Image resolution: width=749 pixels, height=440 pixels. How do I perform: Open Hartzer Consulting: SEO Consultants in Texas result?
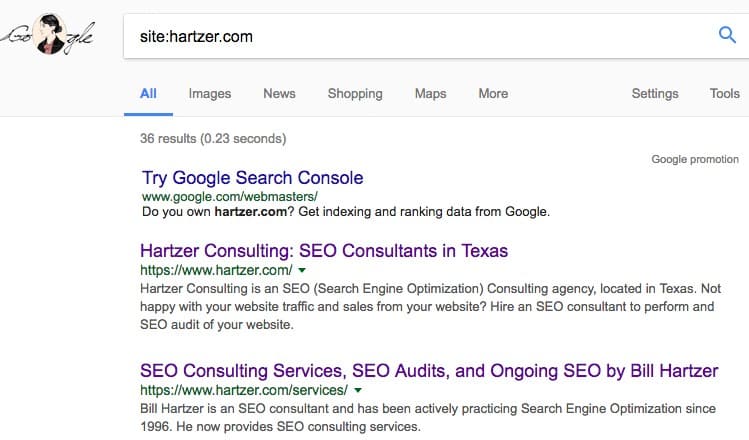[x=324, y=251]
